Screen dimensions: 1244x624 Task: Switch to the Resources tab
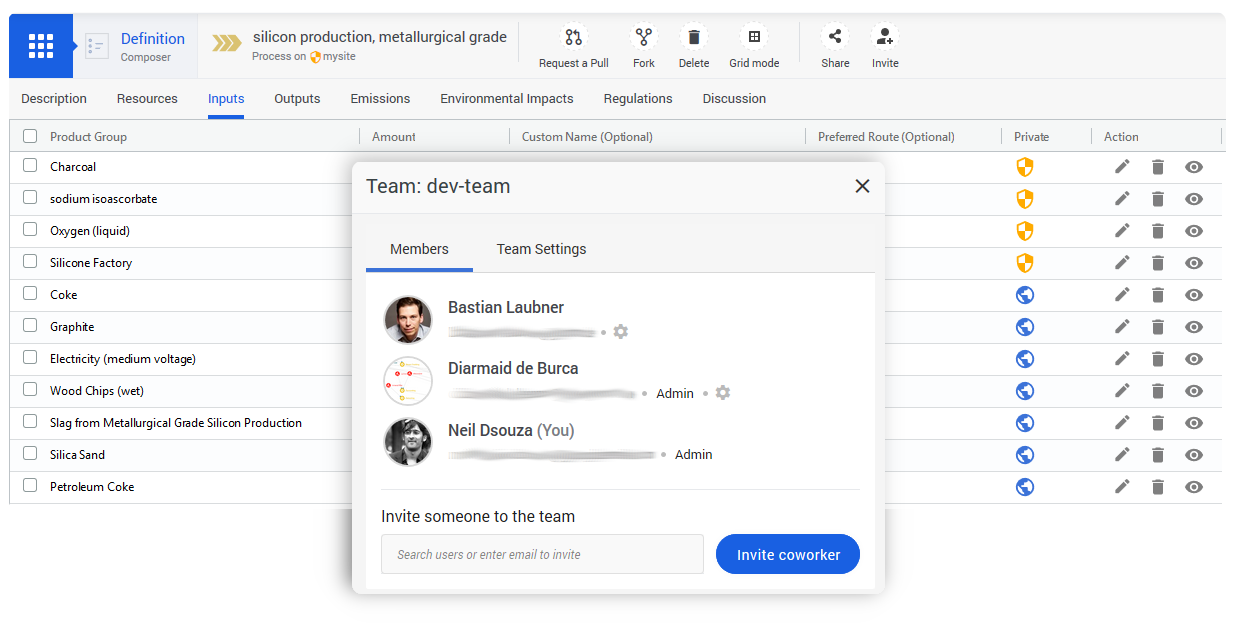click(x=147, y=99)
